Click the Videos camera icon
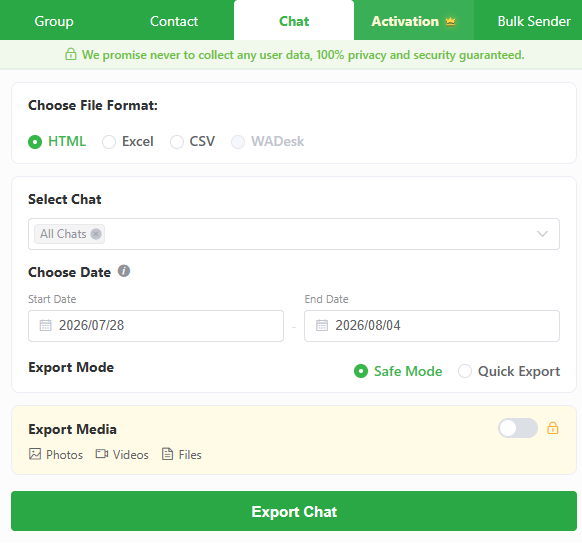Viewport: 582px width, 547px height. tap(102, 454)
